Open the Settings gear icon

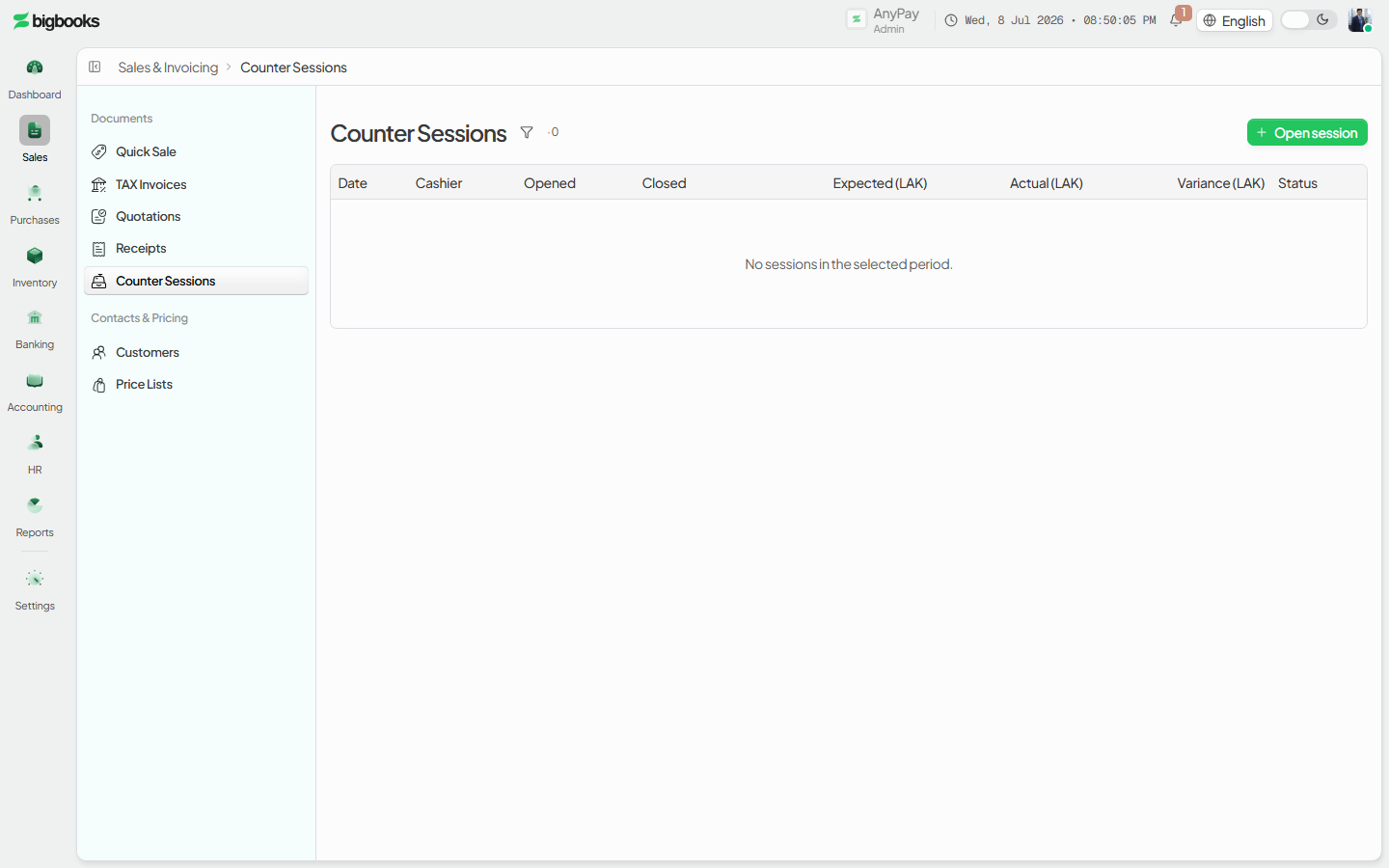(35, 579)
